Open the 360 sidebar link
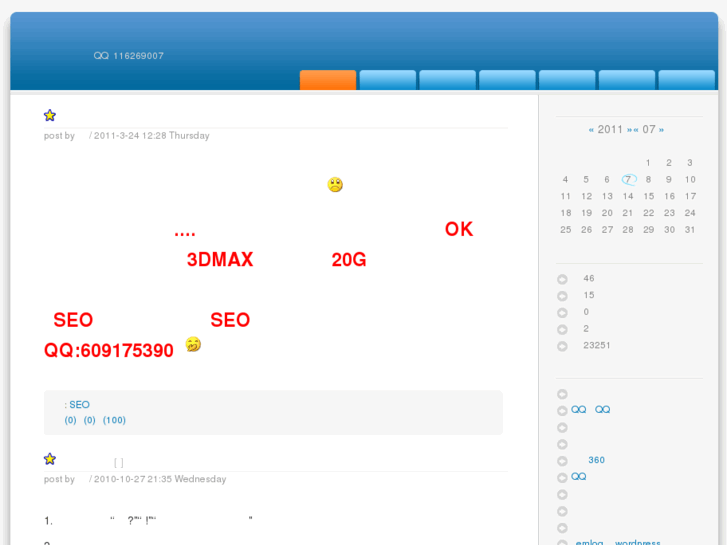 coord(596,460)
